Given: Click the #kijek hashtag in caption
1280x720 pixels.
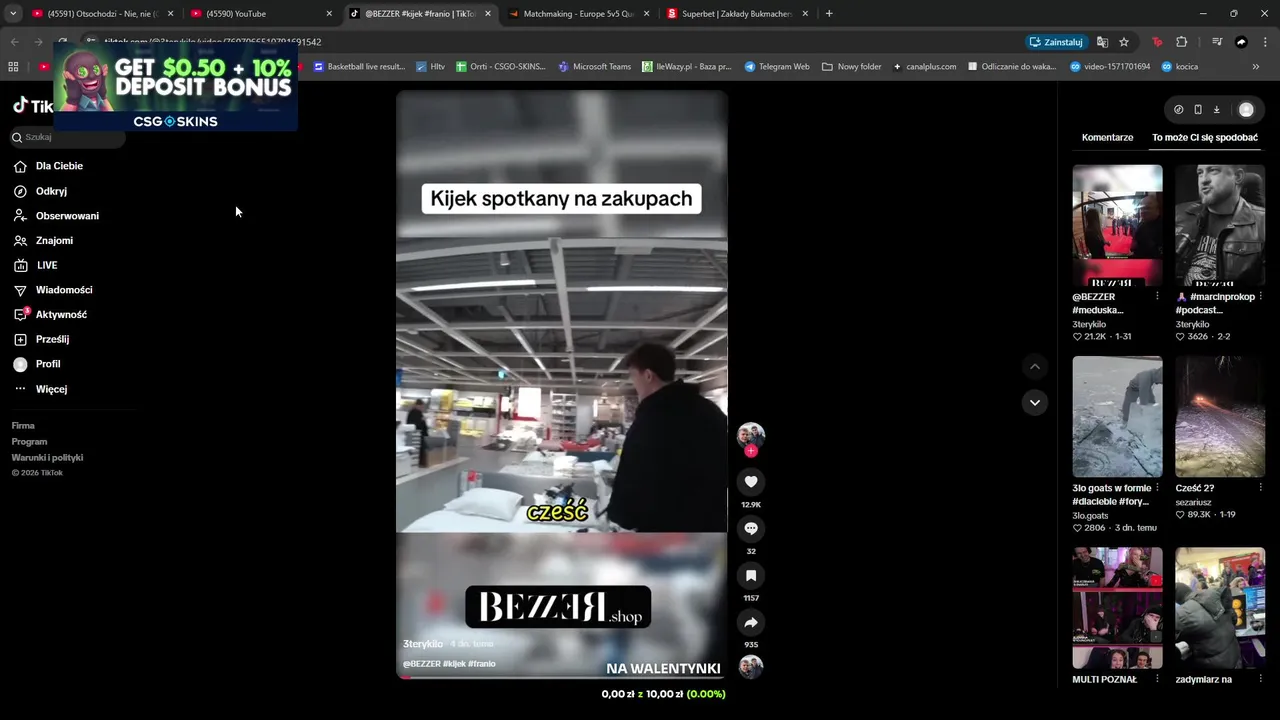Looking at the screenshot, I should [454, 664].
